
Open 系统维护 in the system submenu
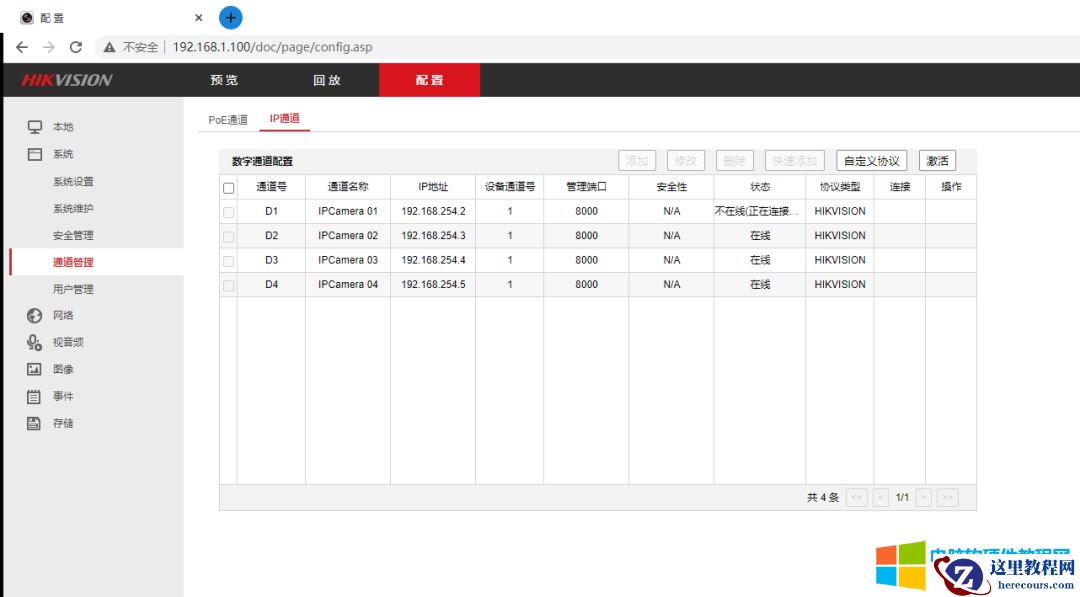point(73,208)
